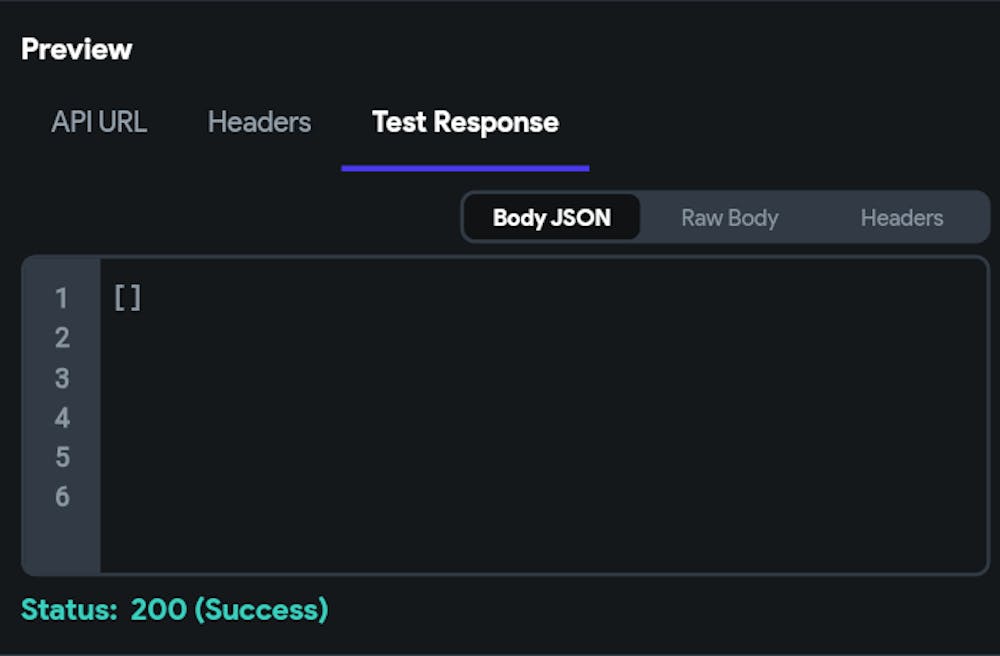Click line number 1 in the gutter

coord(62,298)
